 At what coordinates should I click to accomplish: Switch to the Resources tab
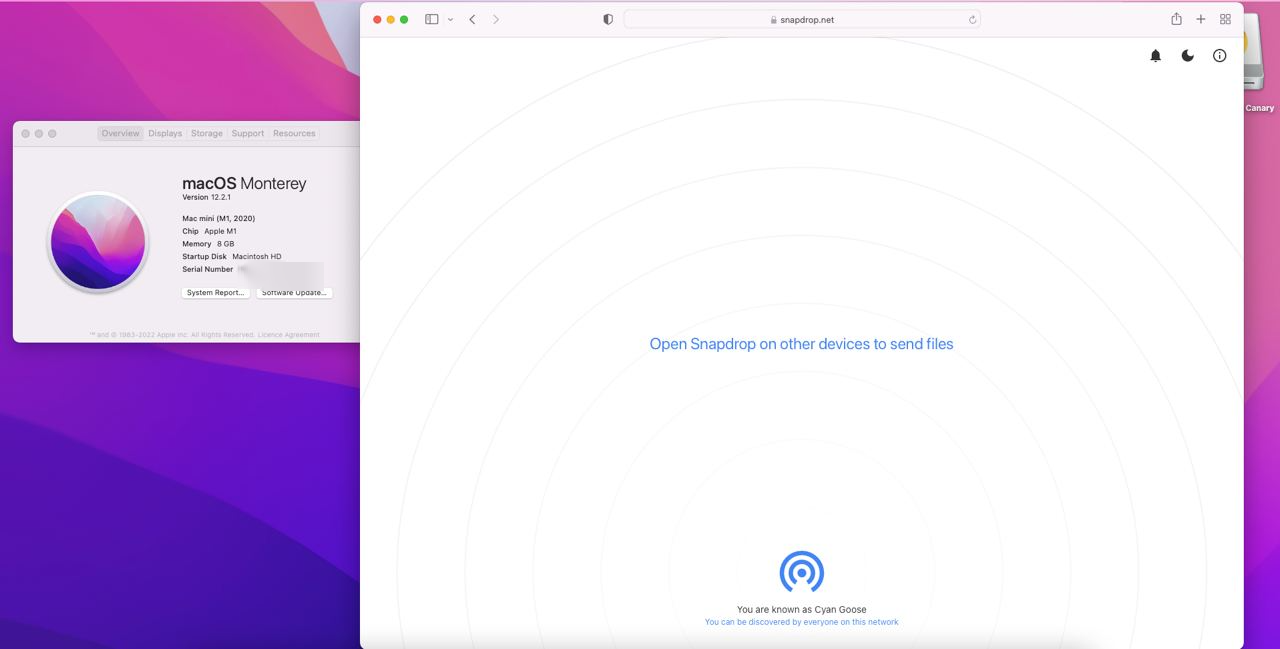click(x=294, y=133)
